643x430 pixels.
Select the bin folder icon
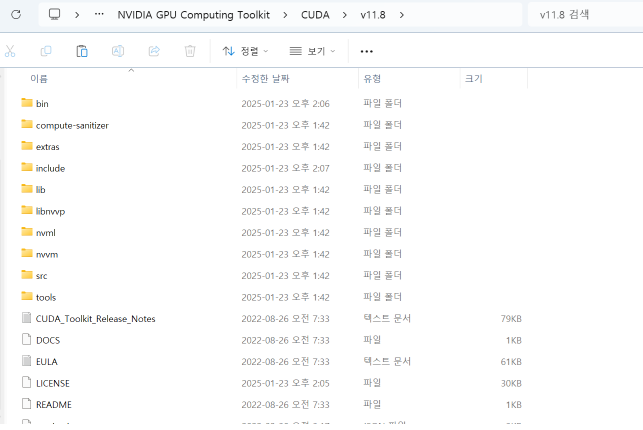point(27,103)
